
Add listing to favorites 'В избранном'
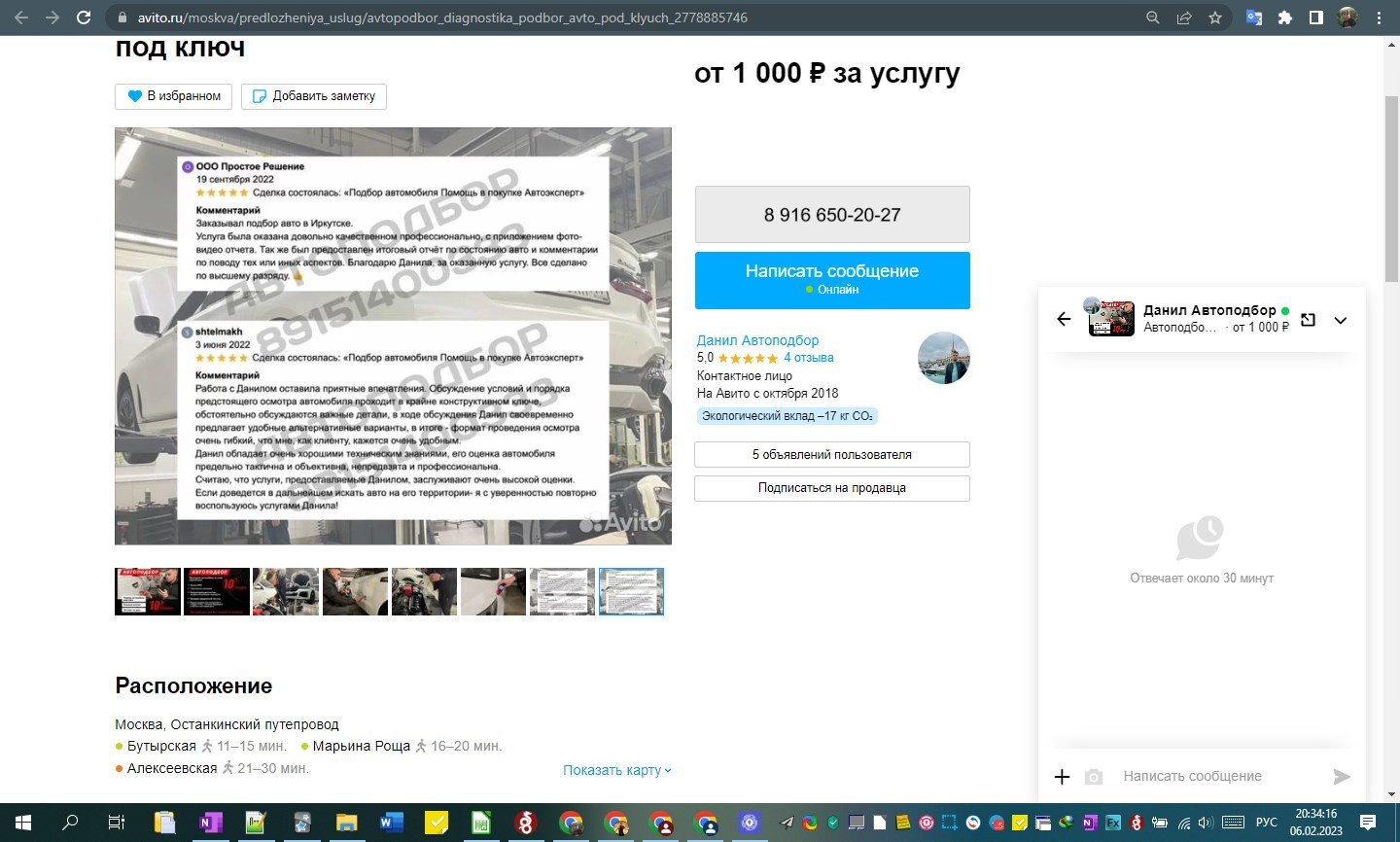174,96
